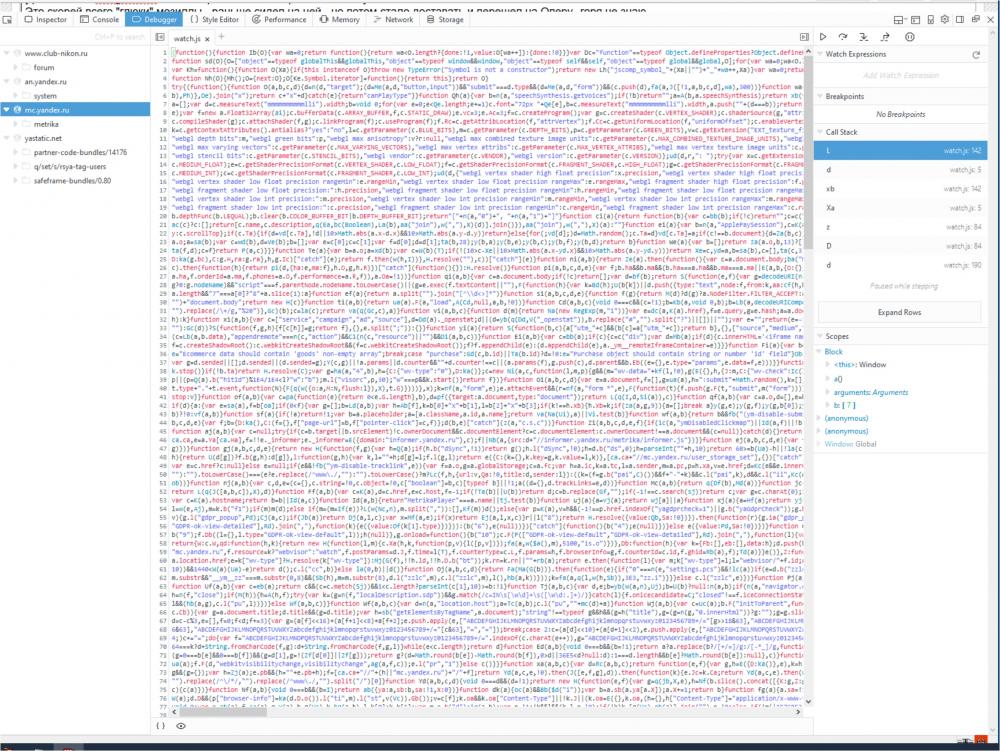Open developer tools in separate window
This screenshot has width=1000, height=751.
(x=975, y=20)
